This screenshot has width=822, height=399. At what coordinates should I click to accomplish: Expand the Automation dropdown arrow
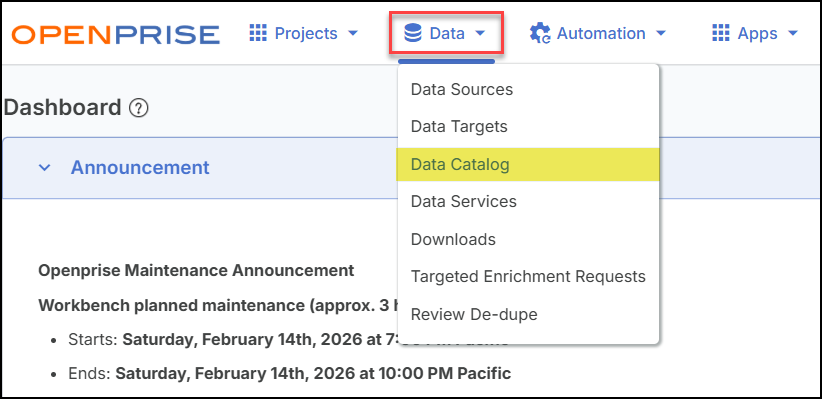coord(661,34)
